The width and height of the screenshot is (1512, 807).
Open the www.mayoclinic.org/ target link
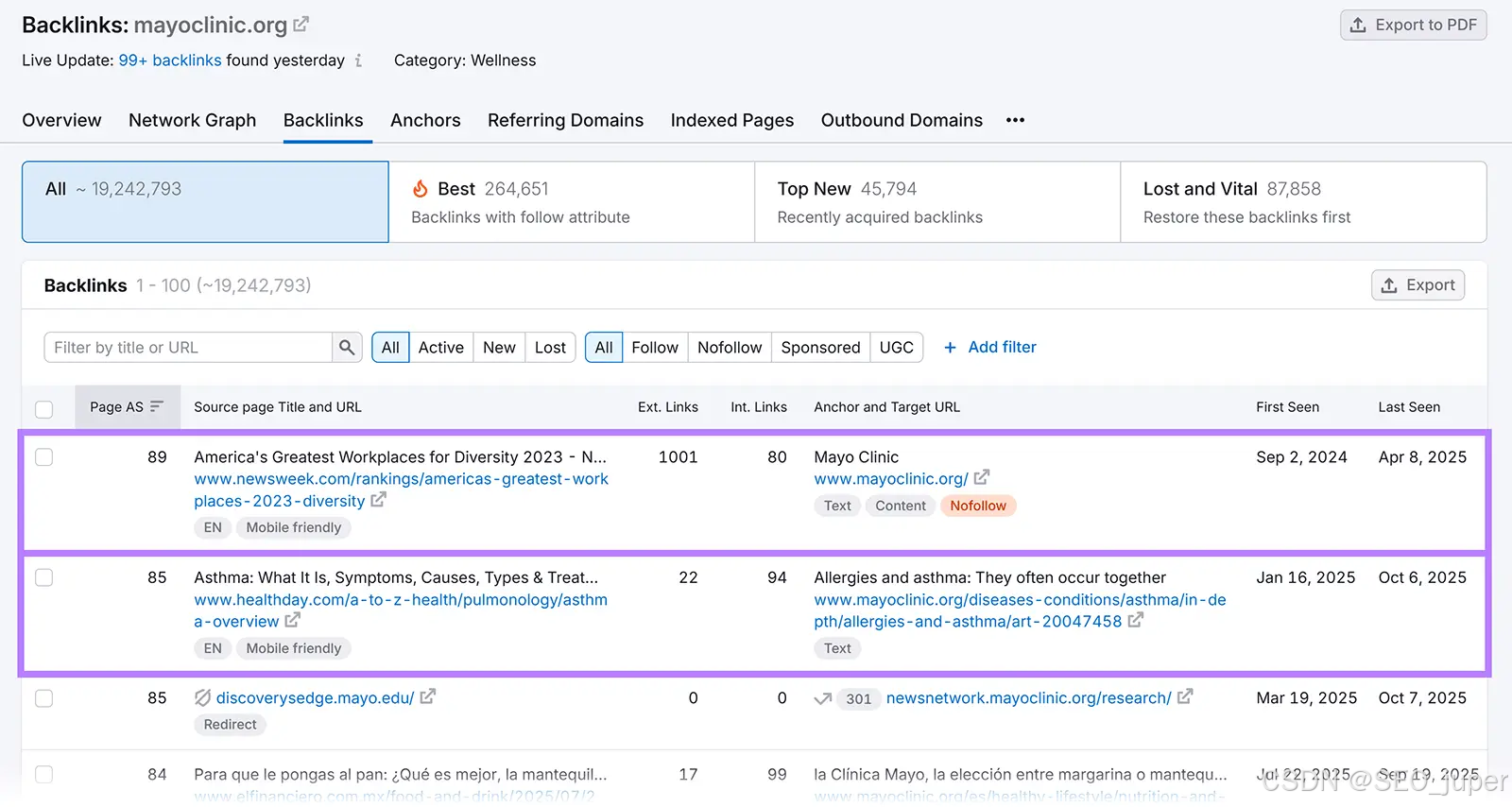891,479
